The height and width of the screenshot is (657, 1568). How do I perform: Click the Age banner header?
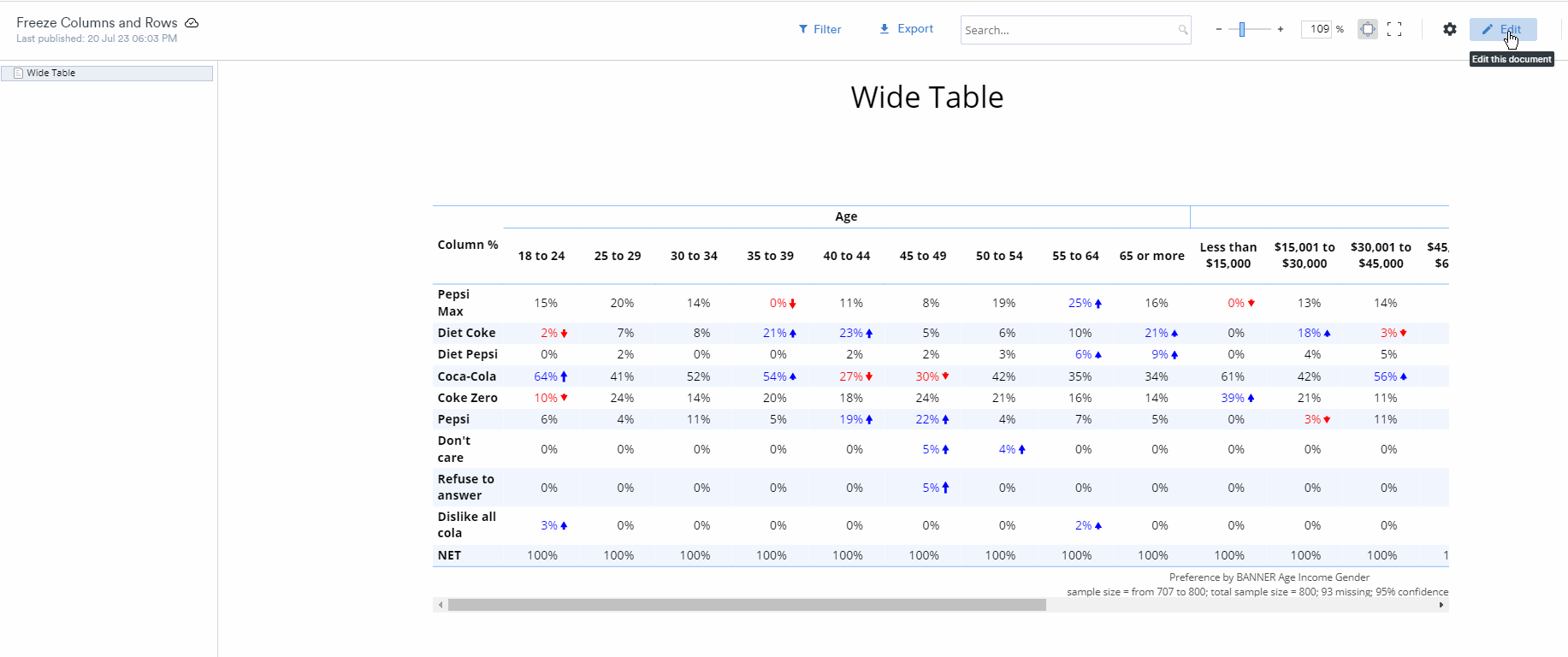pos(846,216)
